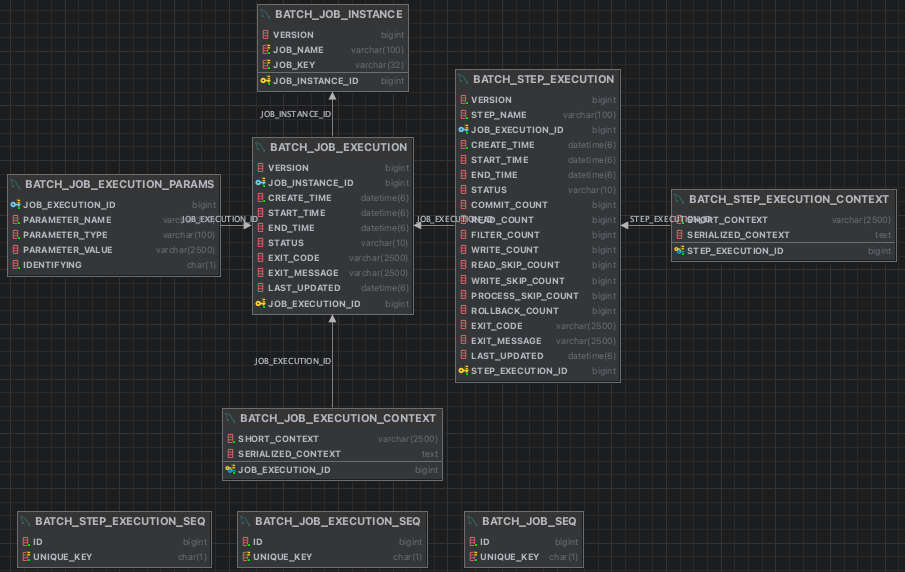This screenshot has height=572, width=905.
Task: Select EXIT_CODE column in BATCH_STEP_EXECUTION
Action: pos(538,326)
